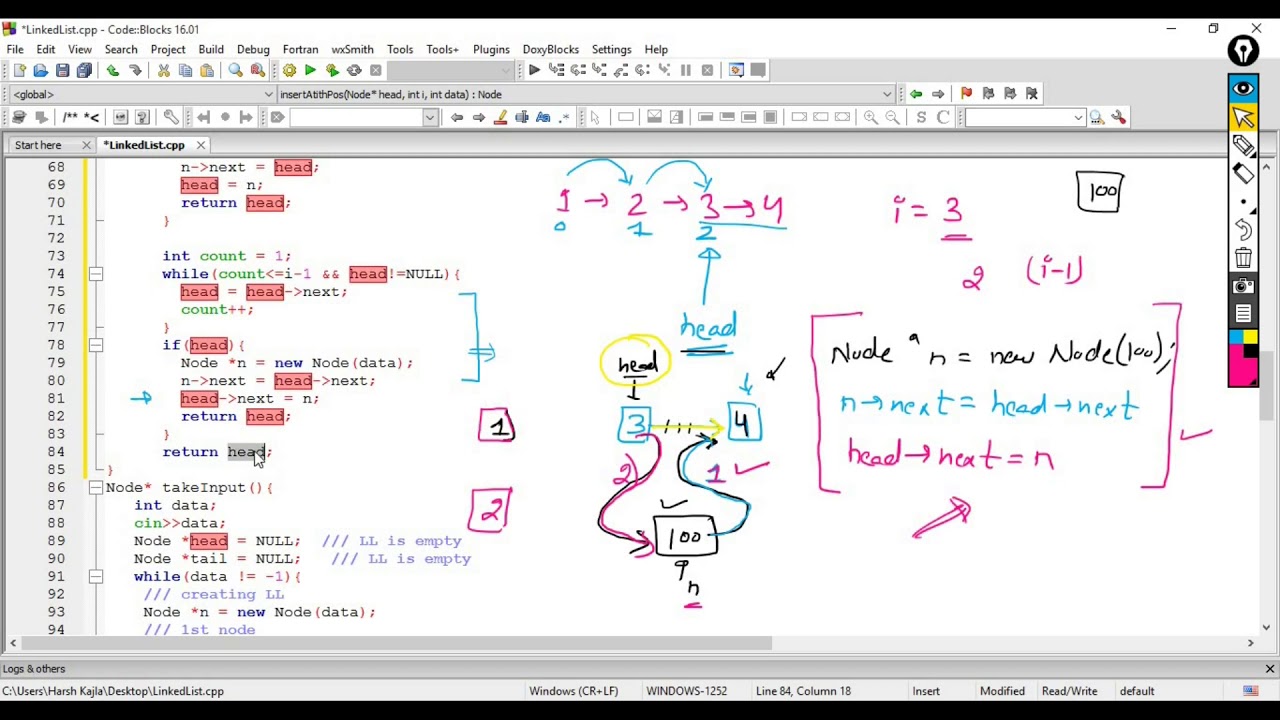Screen dimensions: 1280x720
Task: Collapse the while fold at line 74
Action: click(95, 274)
